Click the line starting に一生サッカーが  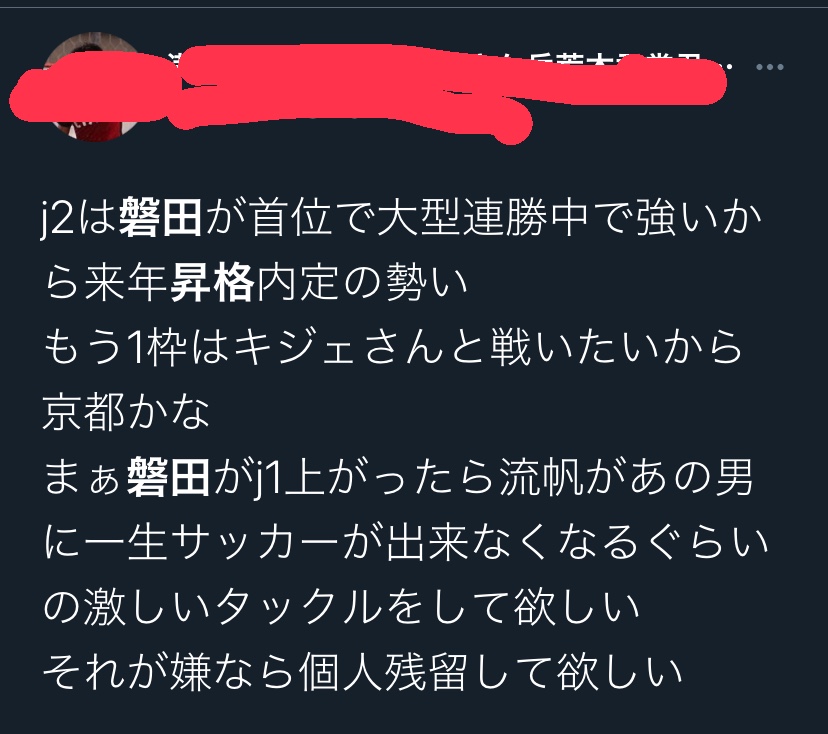point(405,542)
